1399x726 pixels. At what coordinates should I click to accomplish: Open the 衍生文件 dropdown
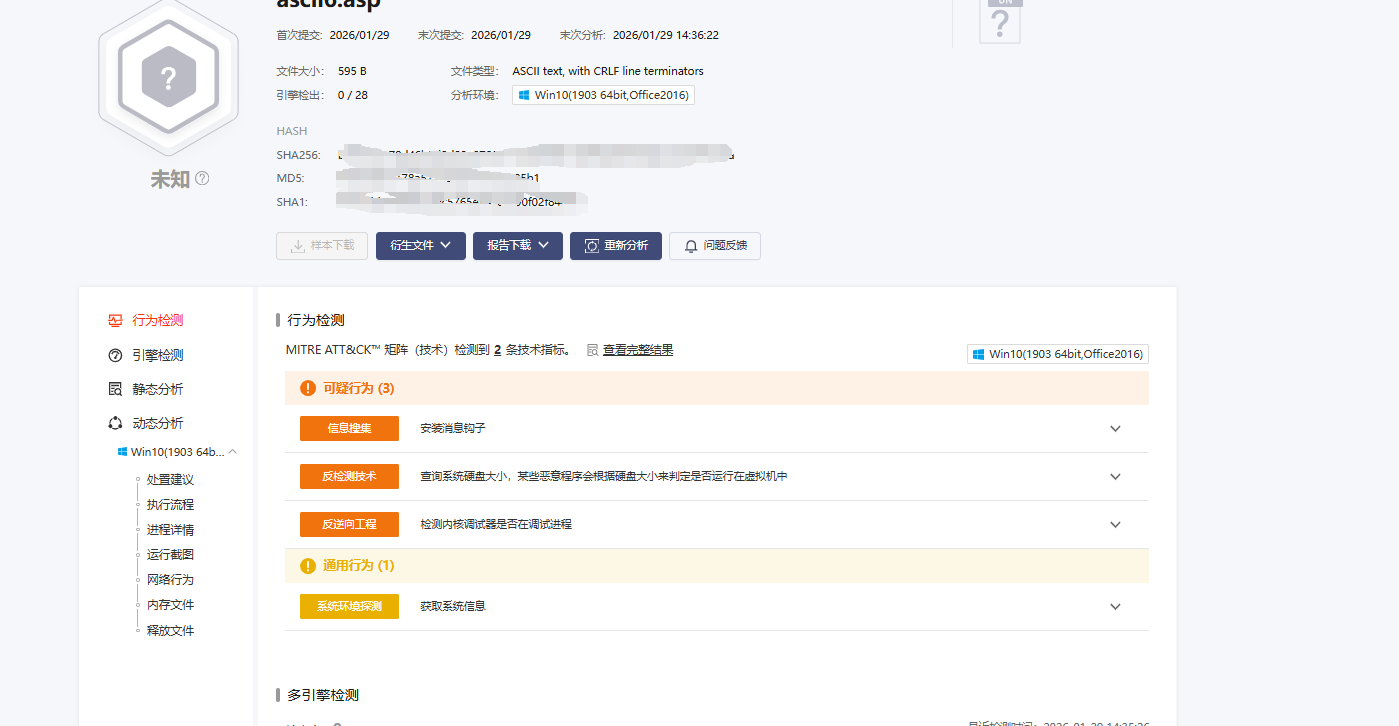[x=420, y=246]
